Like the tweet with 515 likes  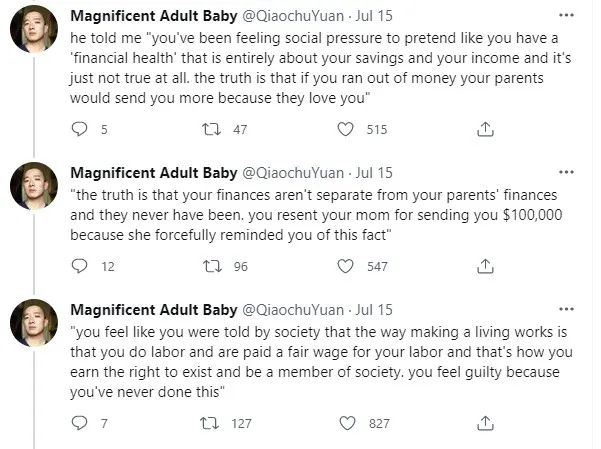point(345,129)
